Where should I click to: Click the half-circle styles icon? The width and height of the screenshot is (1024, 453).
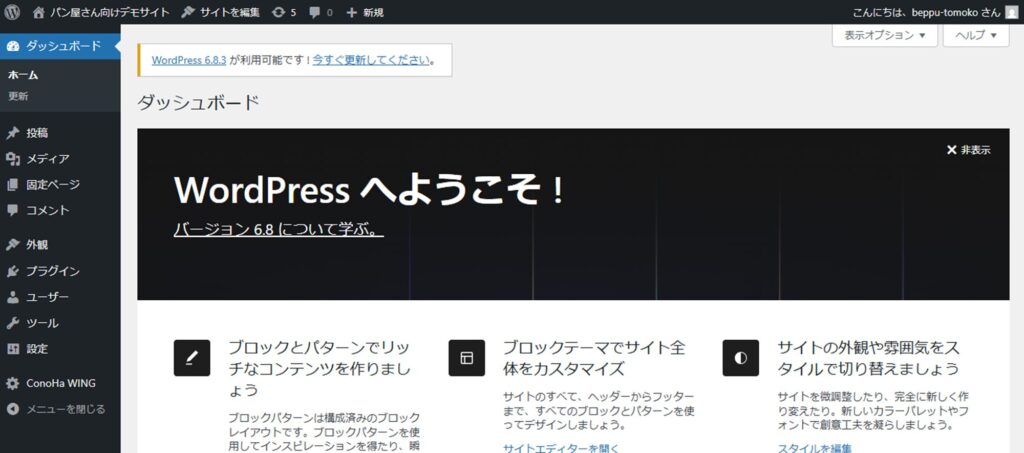pos(741,358)
